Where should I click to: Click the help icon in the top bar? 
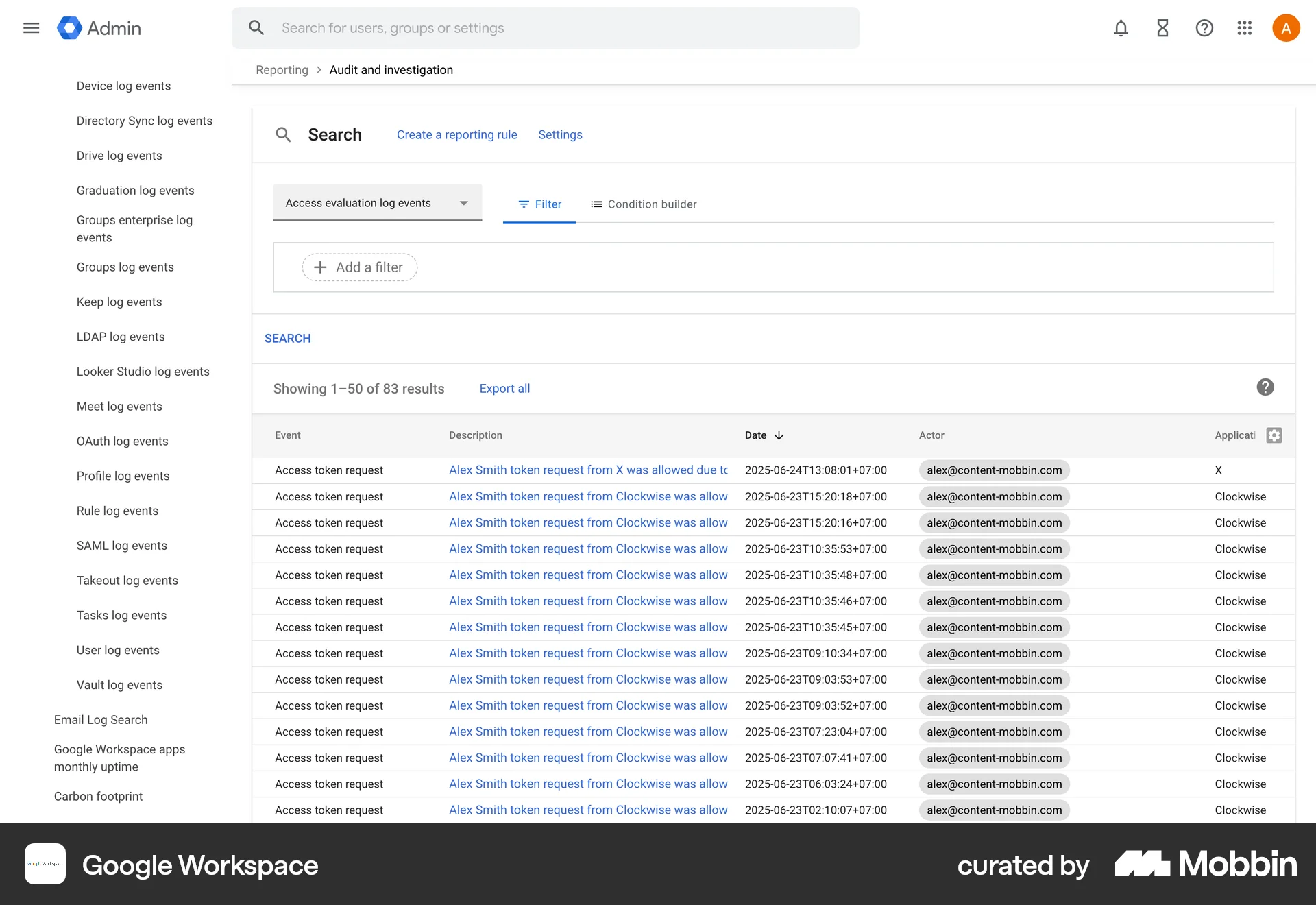pyautogui.click(x=1204, y=27)
